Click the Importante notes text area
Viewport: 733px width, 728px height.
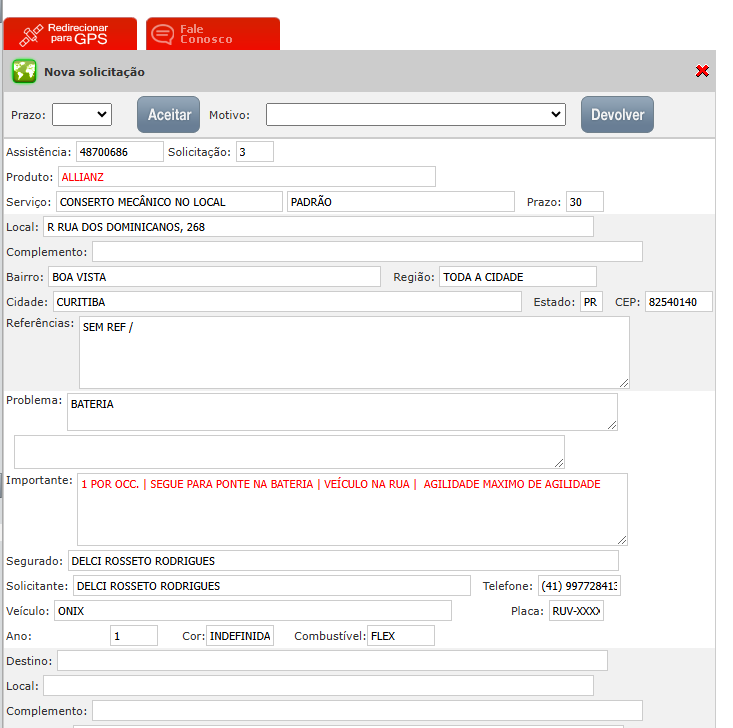click(352, 509)
